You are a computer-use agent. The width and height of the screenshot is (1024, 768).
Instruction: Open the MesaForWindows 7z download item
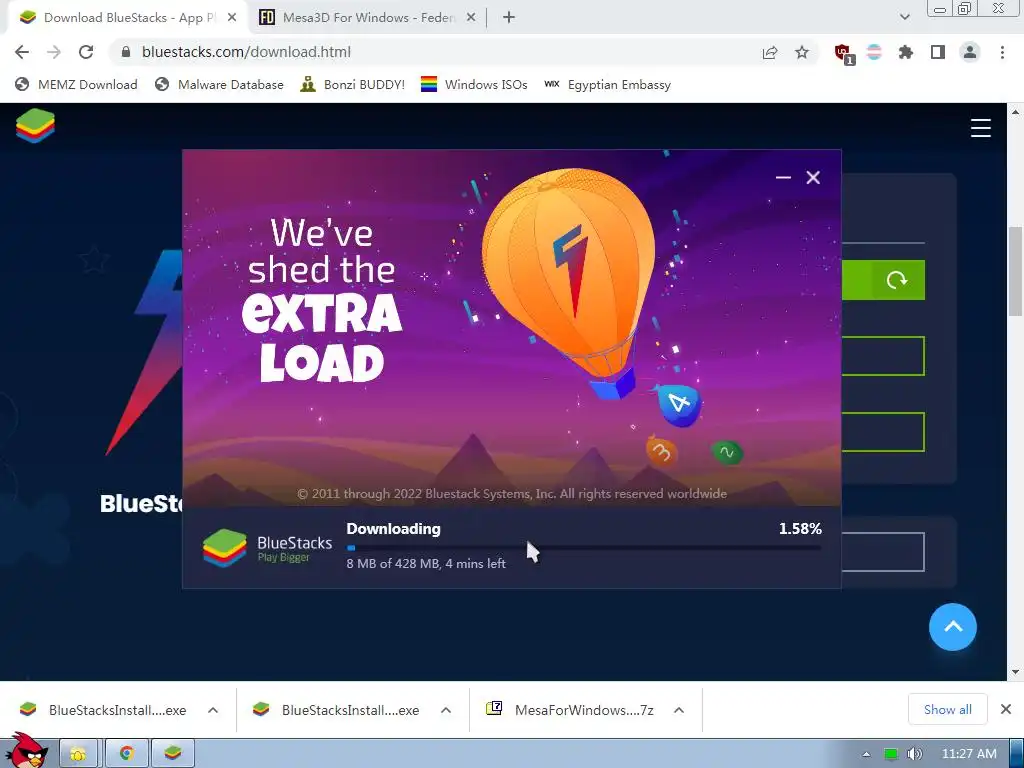pos(571,710)
